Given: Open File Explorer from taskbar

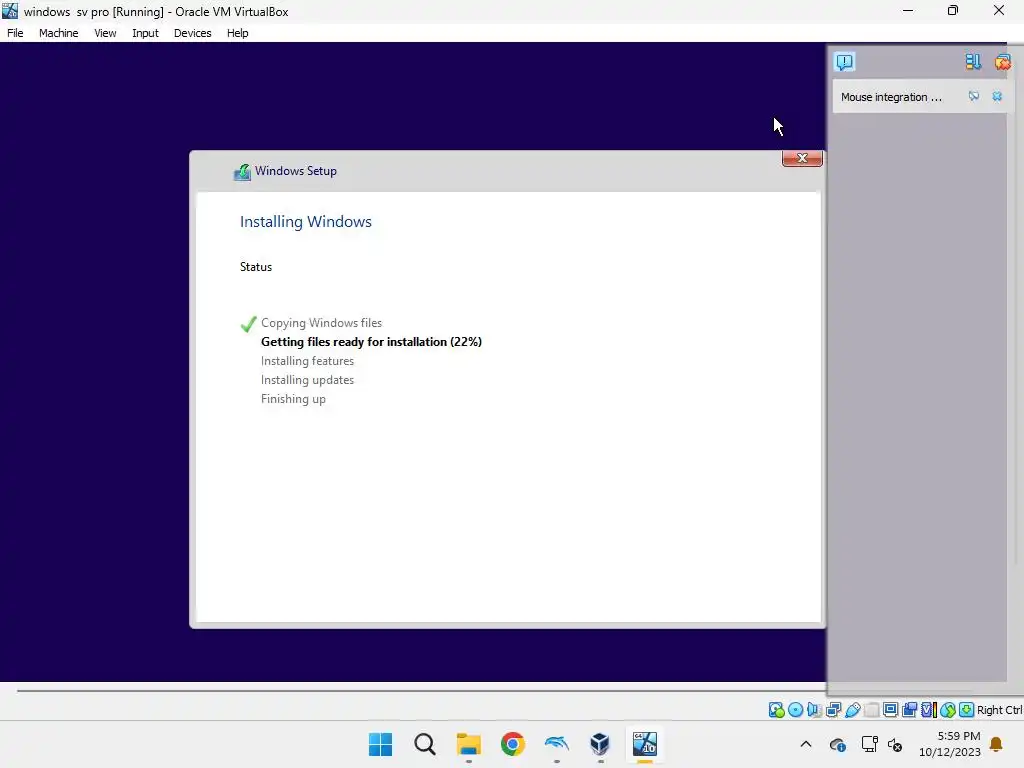Looking at the screenshot, I should pos(468,744).
